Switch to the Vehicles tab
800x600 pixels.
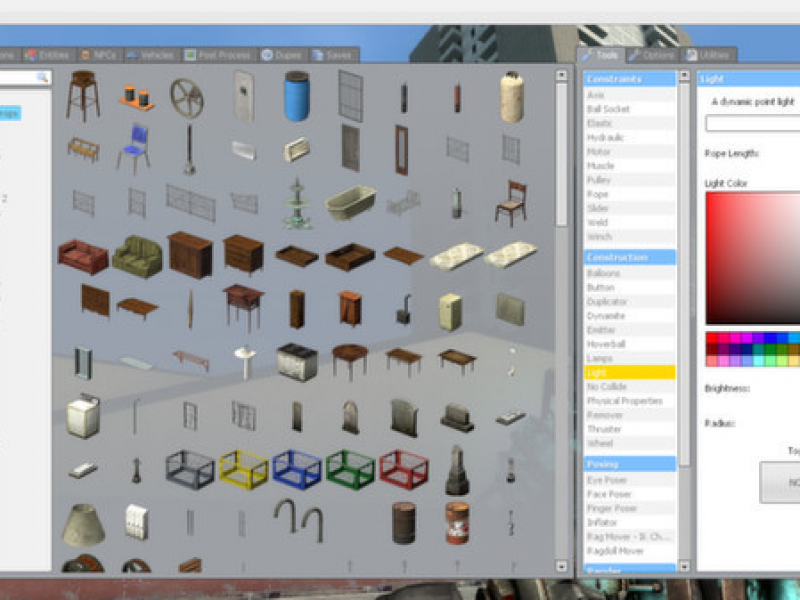point(151,55)
